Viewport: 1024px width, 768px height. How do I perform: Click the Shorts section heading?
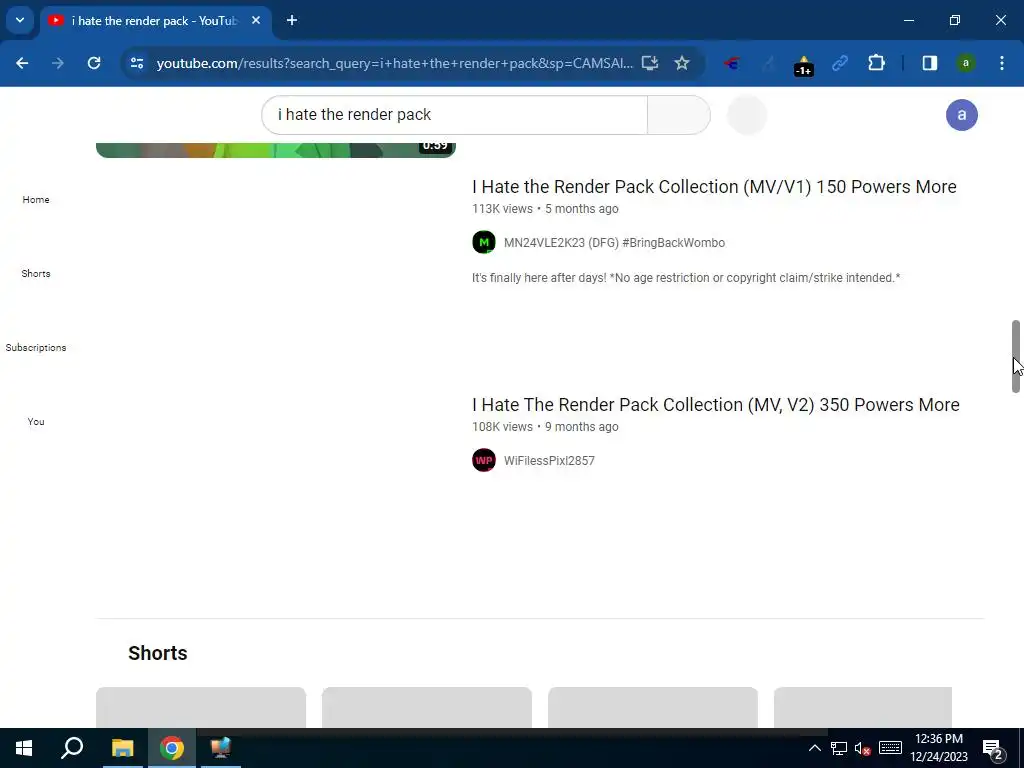pyautogui.click(x=157, y=653)
